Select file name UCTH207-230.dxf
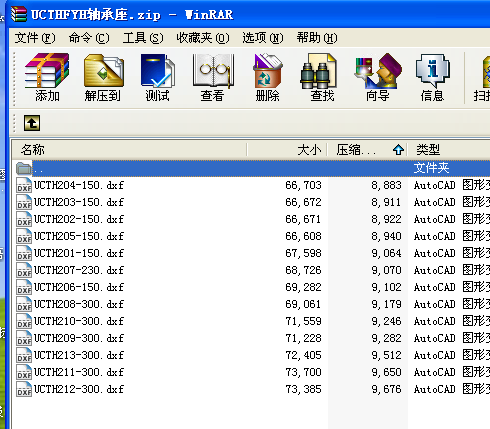Viewport: 490px width, 429px height. click(79, 270)
